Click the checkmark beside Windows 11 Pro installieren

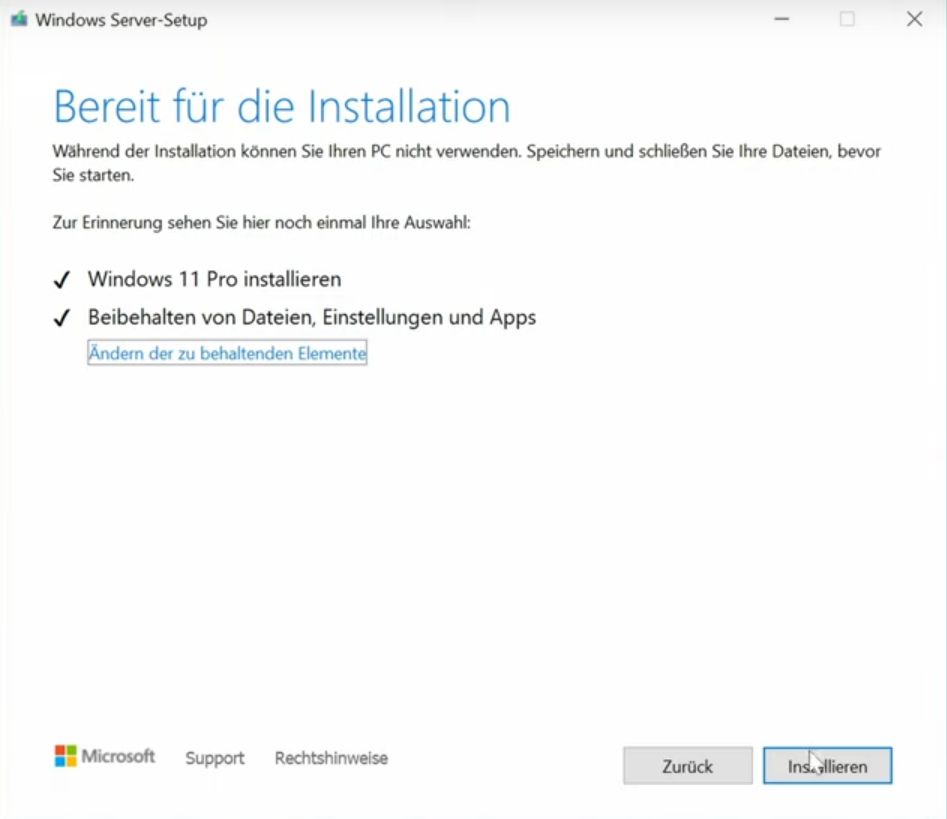62,280
